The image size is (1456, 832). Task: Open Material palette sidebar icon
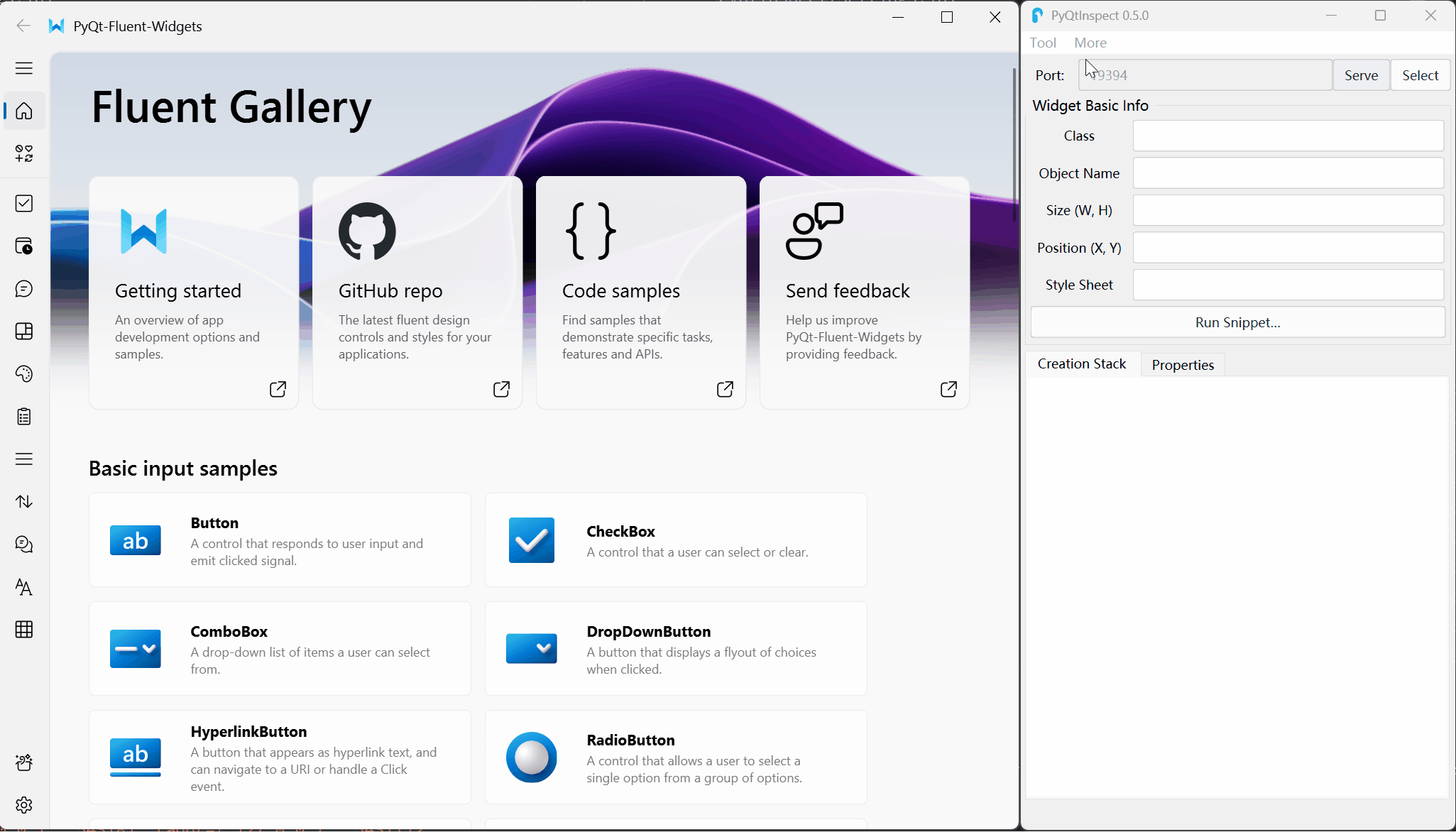pos(24,374)
